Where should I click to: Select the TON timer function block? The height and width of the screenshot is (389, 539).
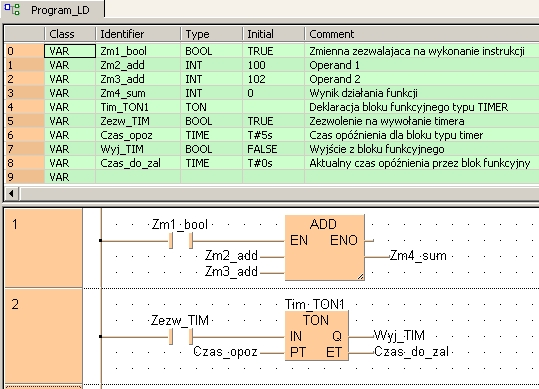[x=317, y=335]
